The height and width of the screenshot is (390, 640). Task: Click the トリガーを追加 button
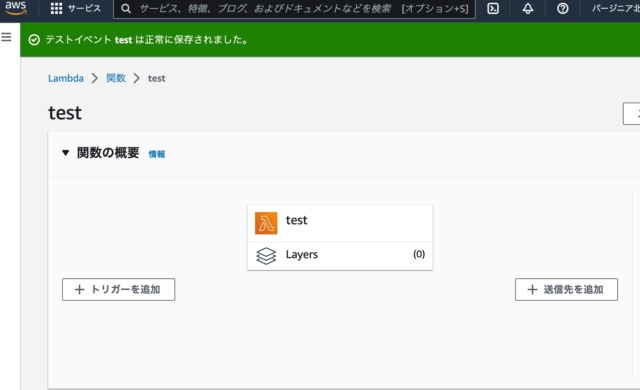pos(118,290)
